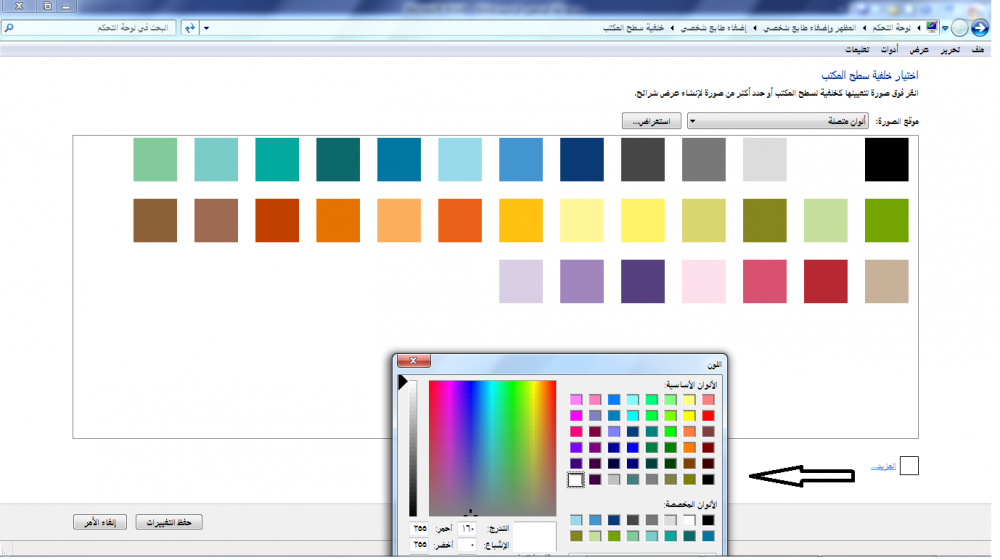The image size is (1000, 560).
Task: Click the التدرج hue value field
Action: point(467,527)
